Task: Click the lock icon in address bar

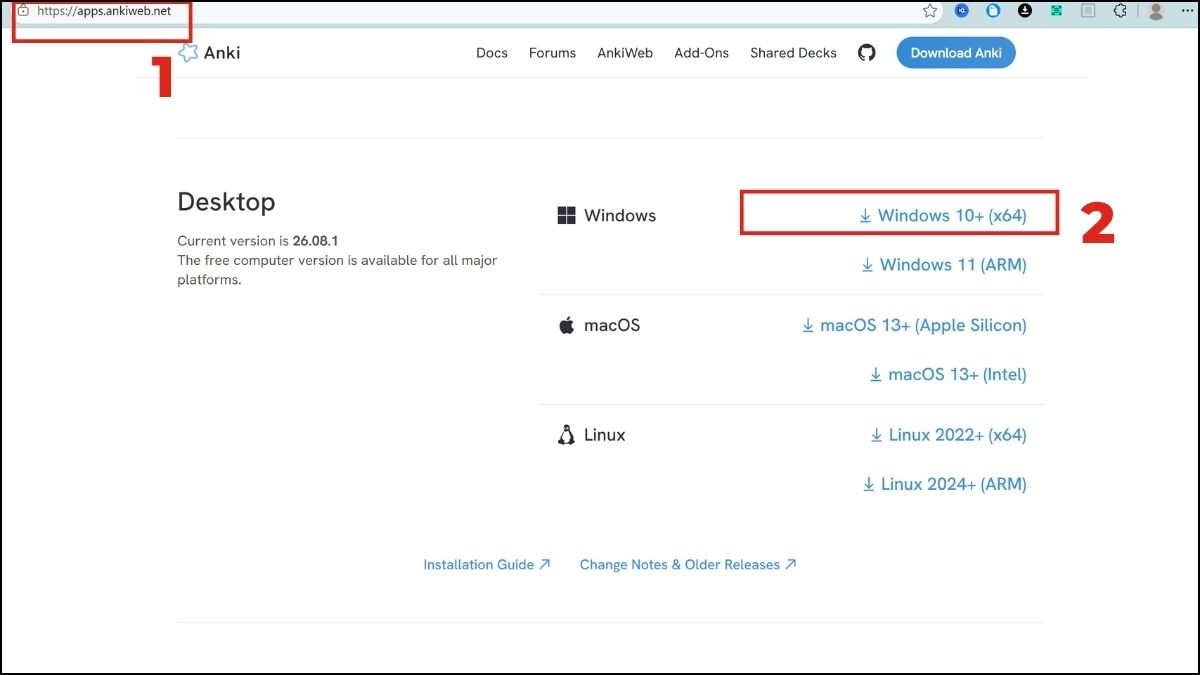Action: [23, 11]
